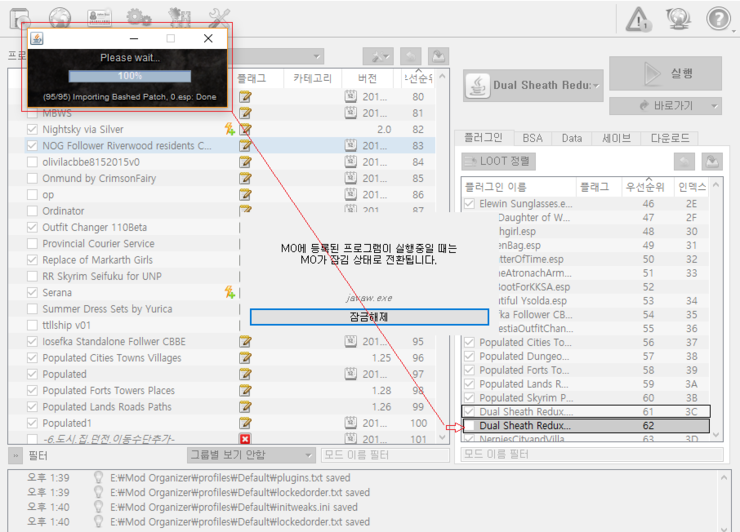Screen dimensions: 740x532
Task: Click 모드 이름 필터 field under mod list
Action: tap(385, 455)
